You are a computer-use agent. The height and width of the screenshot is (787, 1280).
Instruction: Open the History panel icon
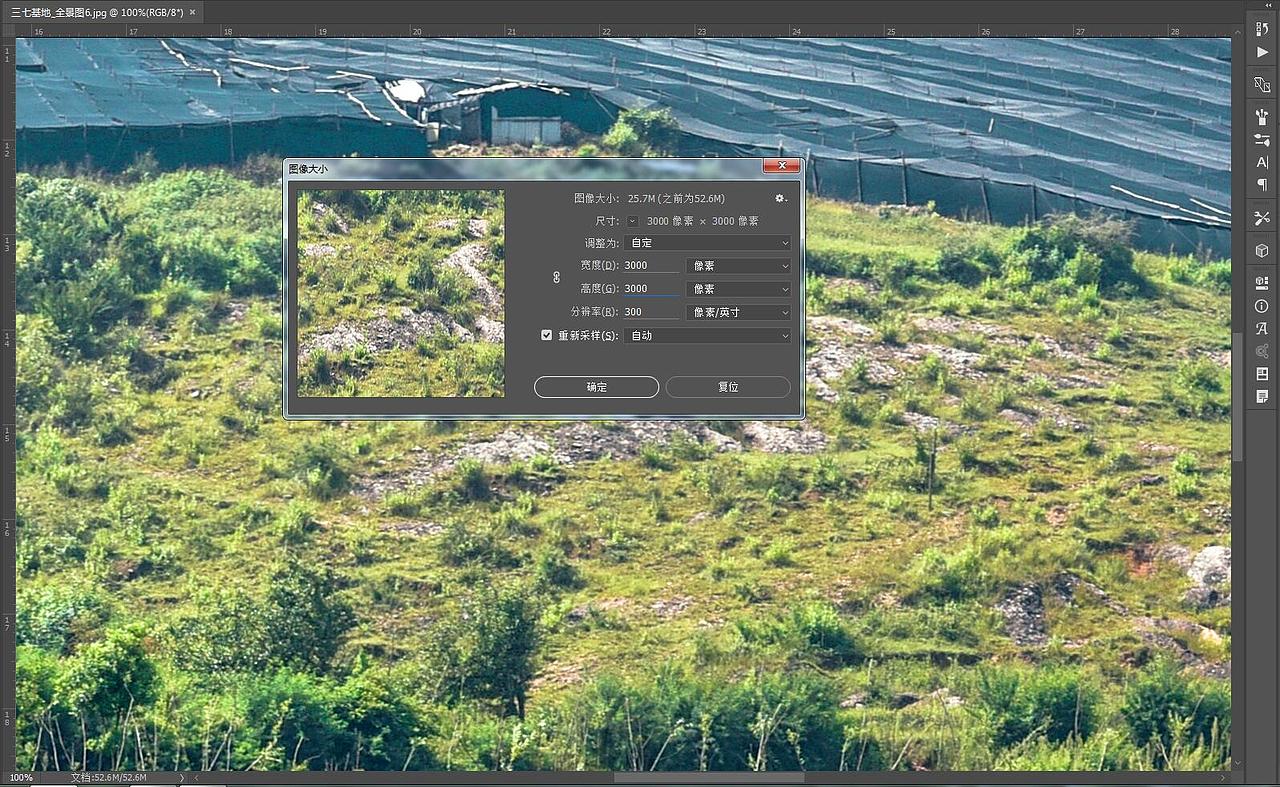(x=1262, y=29)
